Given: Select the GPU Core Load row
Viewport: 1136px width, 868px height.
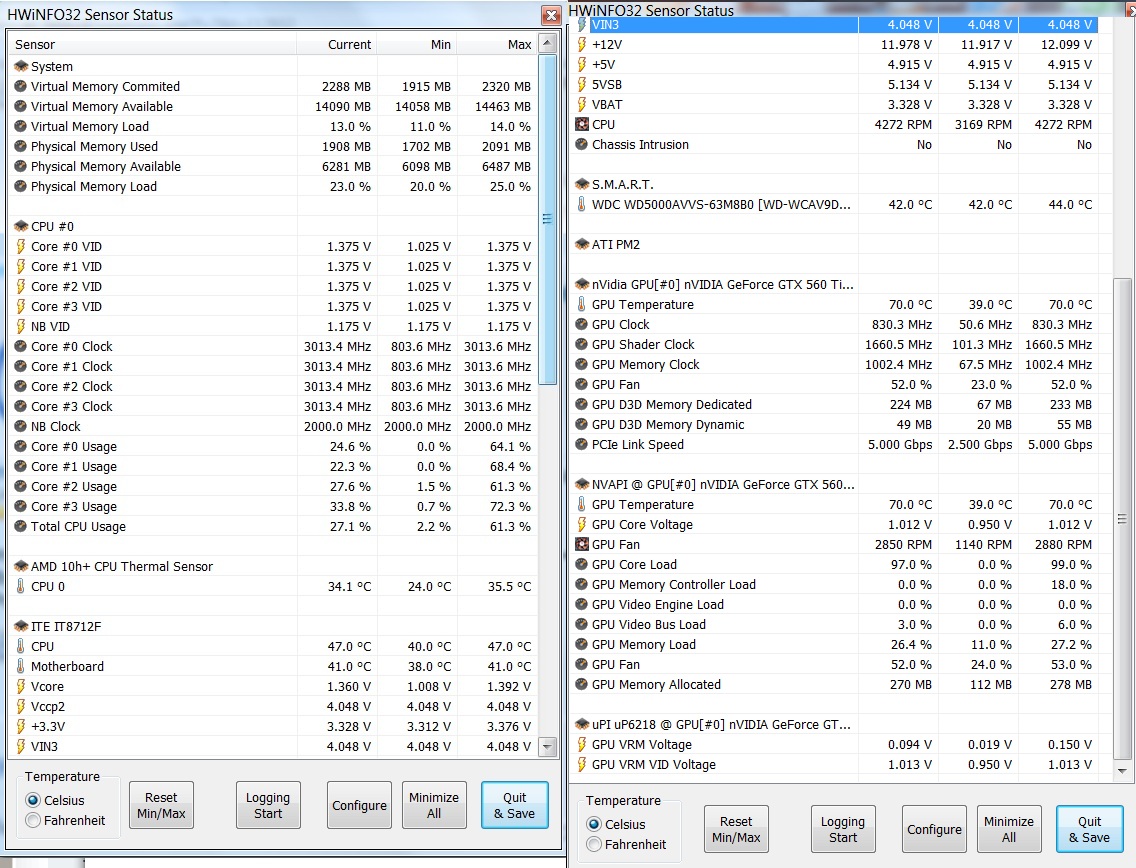Looking at the screenshot, I should click(x=835, y=564).
